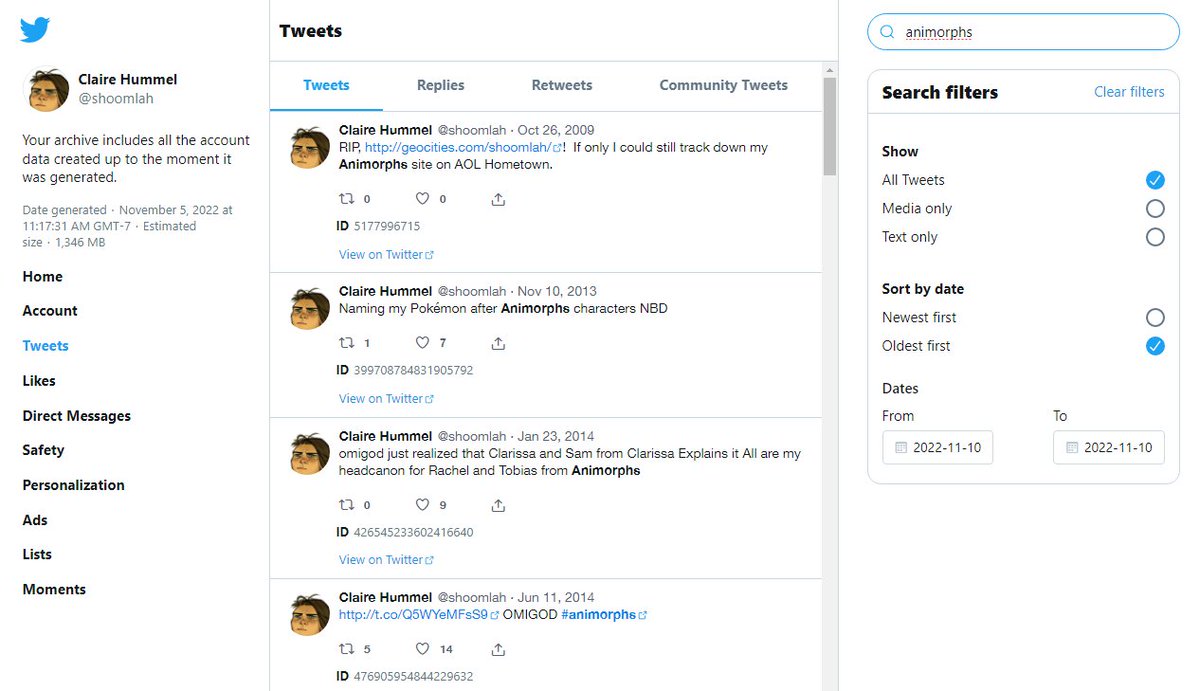Screen dimensions: 1200x691
Task: Sort by Oldest first
Action: [1155, 346]
